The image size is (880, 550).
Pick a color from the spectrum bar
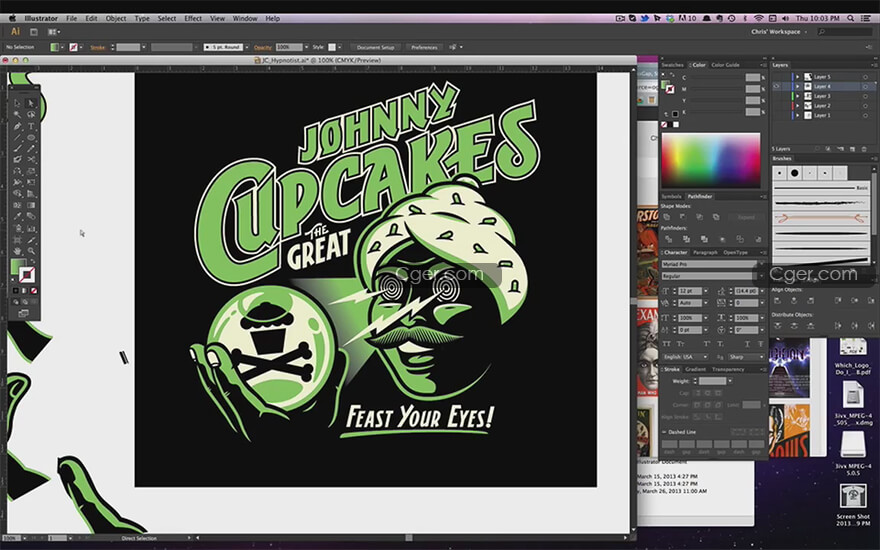(711, 160)
